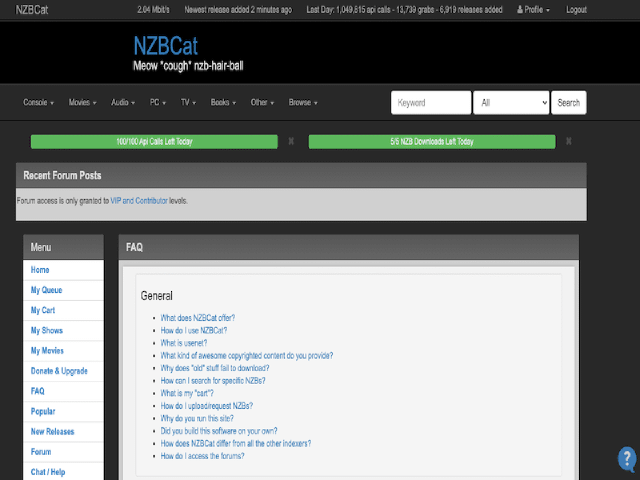Viewport: 640px width, 480px height.
Task: Click the Logout link
Action: point(576,9)
